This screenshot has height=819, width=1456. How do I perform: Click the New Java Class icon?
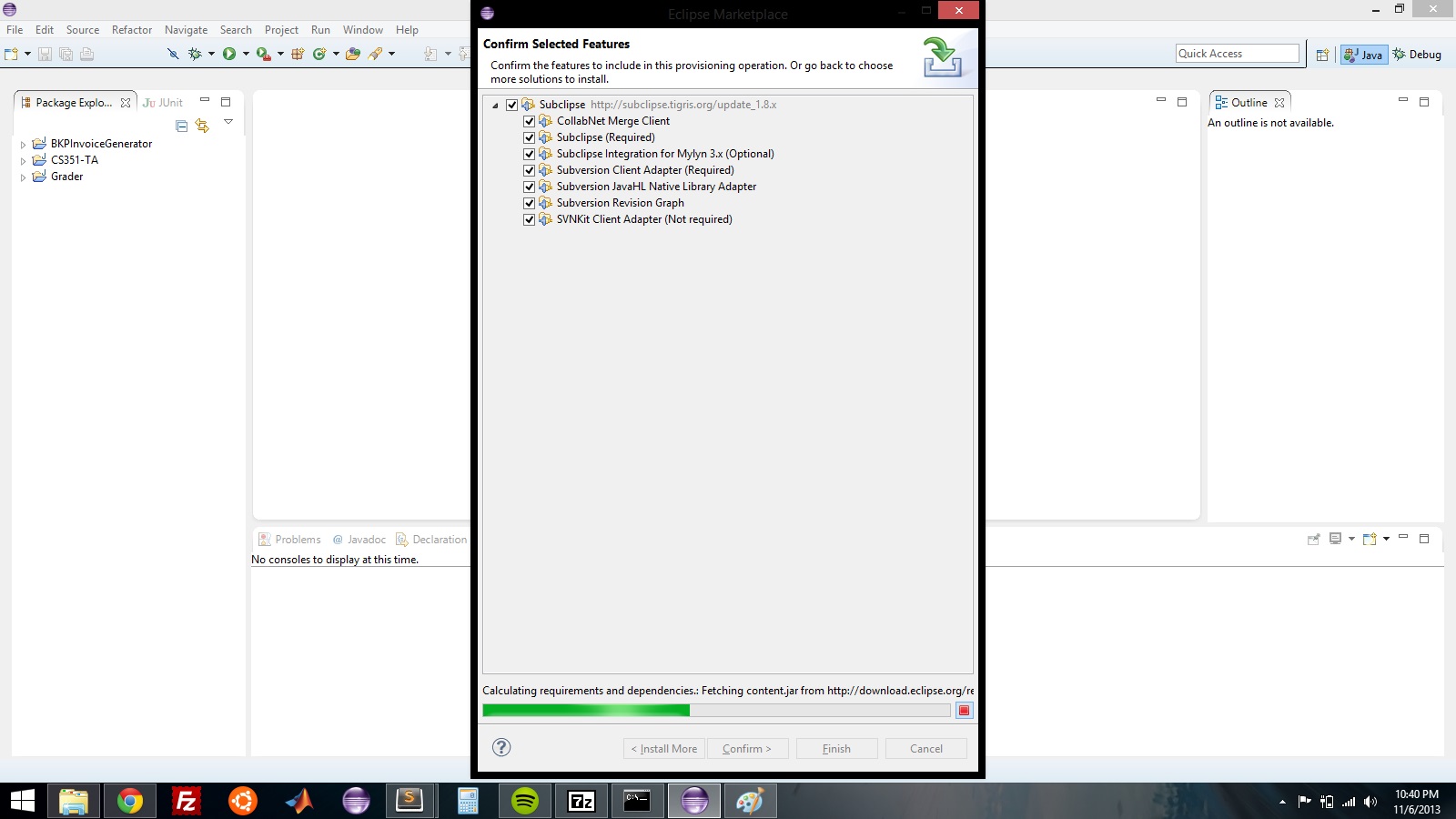point(319,54)
